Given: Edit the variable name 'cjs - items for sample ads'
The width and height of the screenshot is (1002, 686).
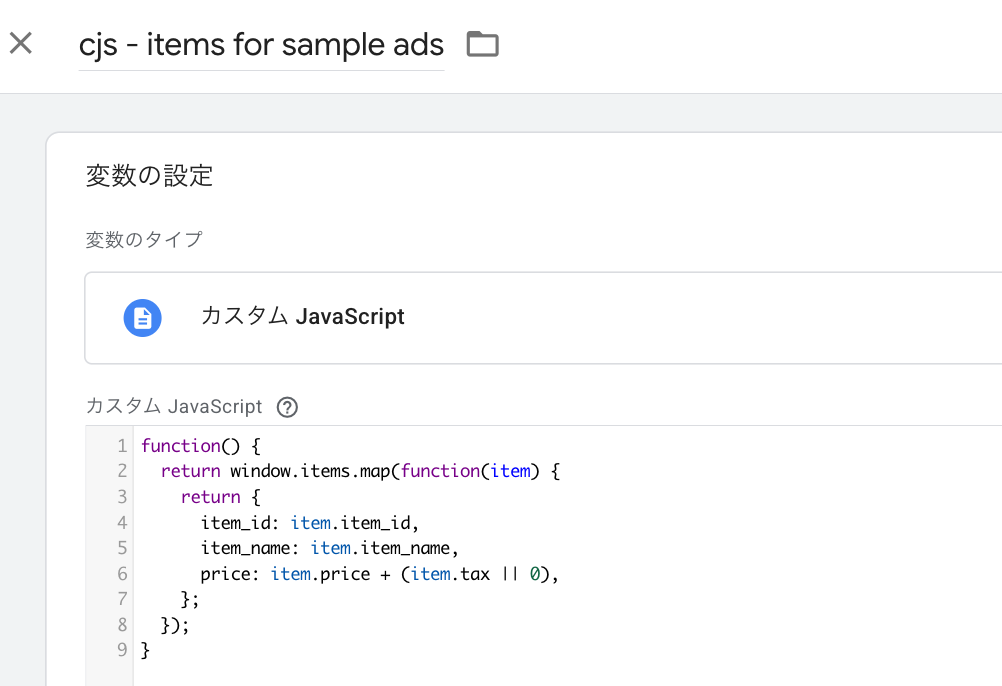Looking at the screenshot, I should [261, 45].
